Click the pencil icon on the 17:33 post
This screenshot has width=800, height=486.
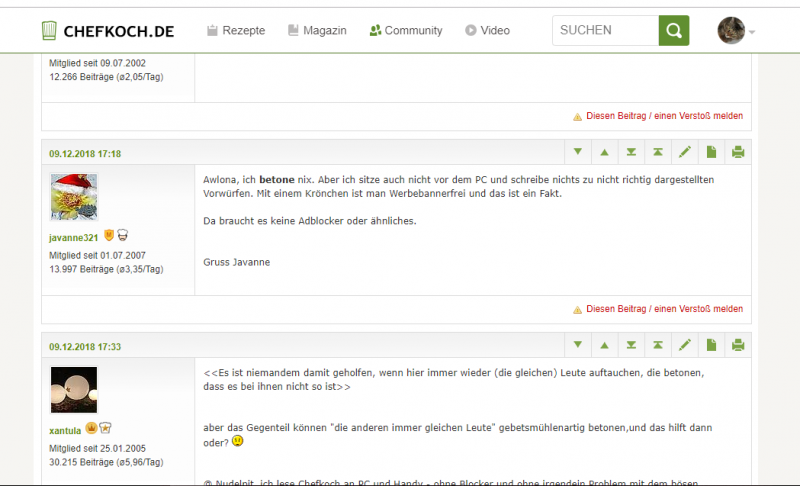[x=685, y=346]
